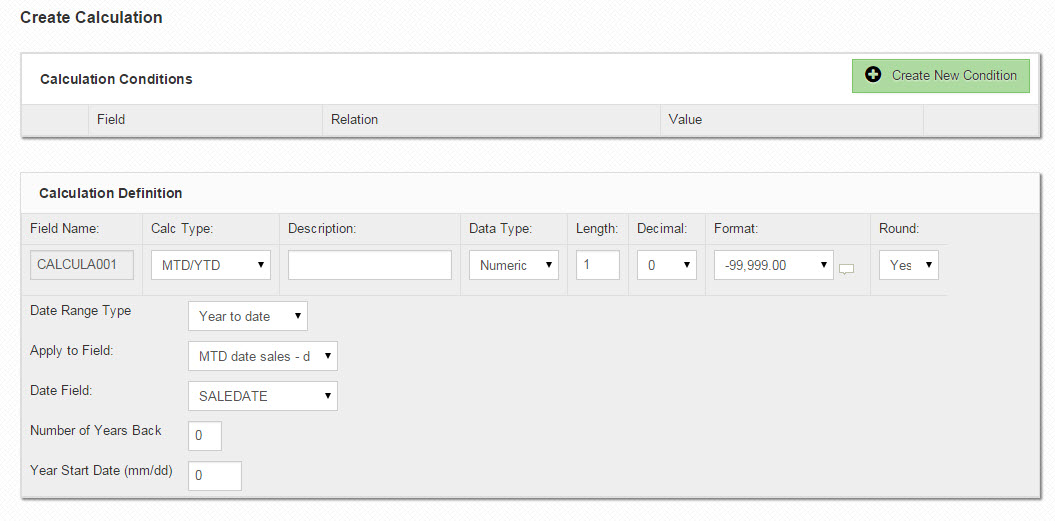Click the Field Name: label

[65, 229]
